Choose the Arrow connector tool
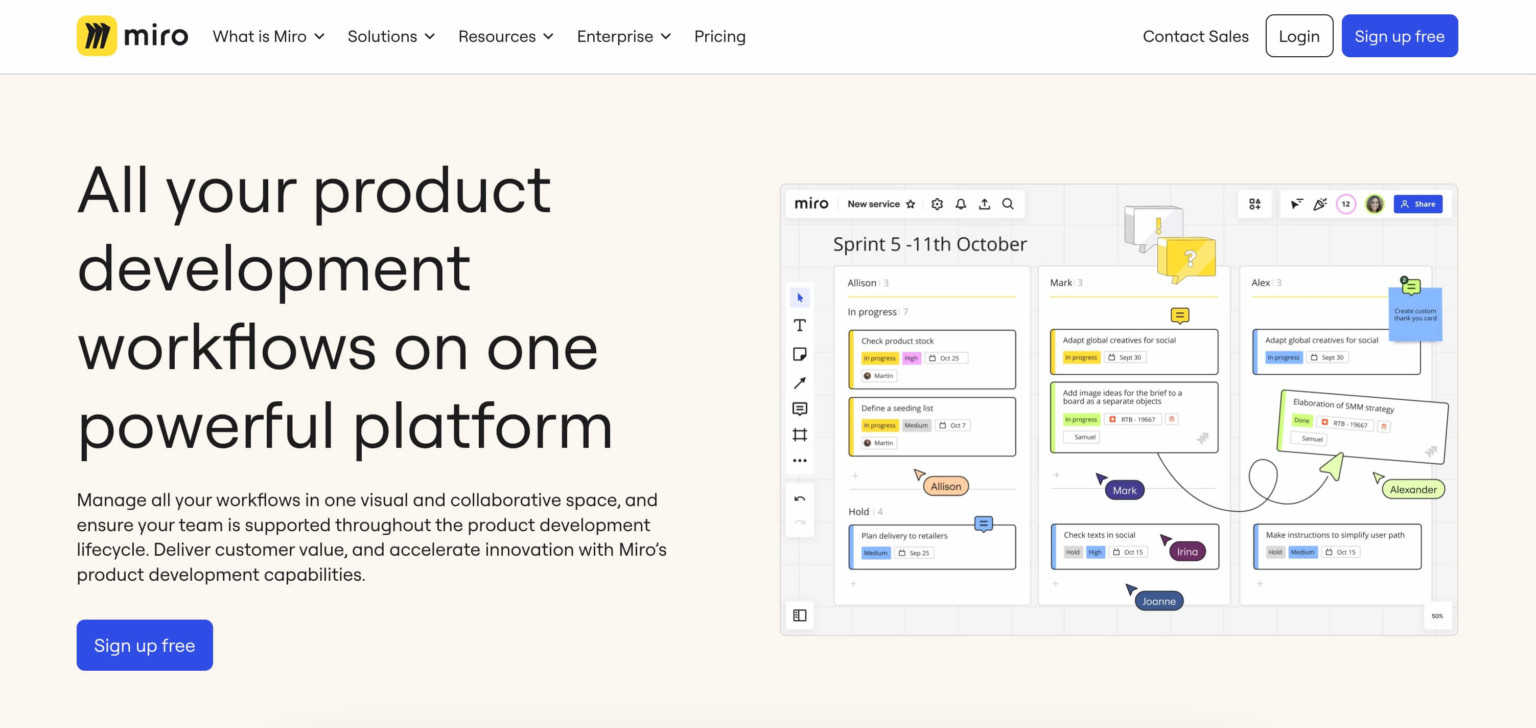The height and width of the screenshot is (728, 1536). [x=799, y=382]
